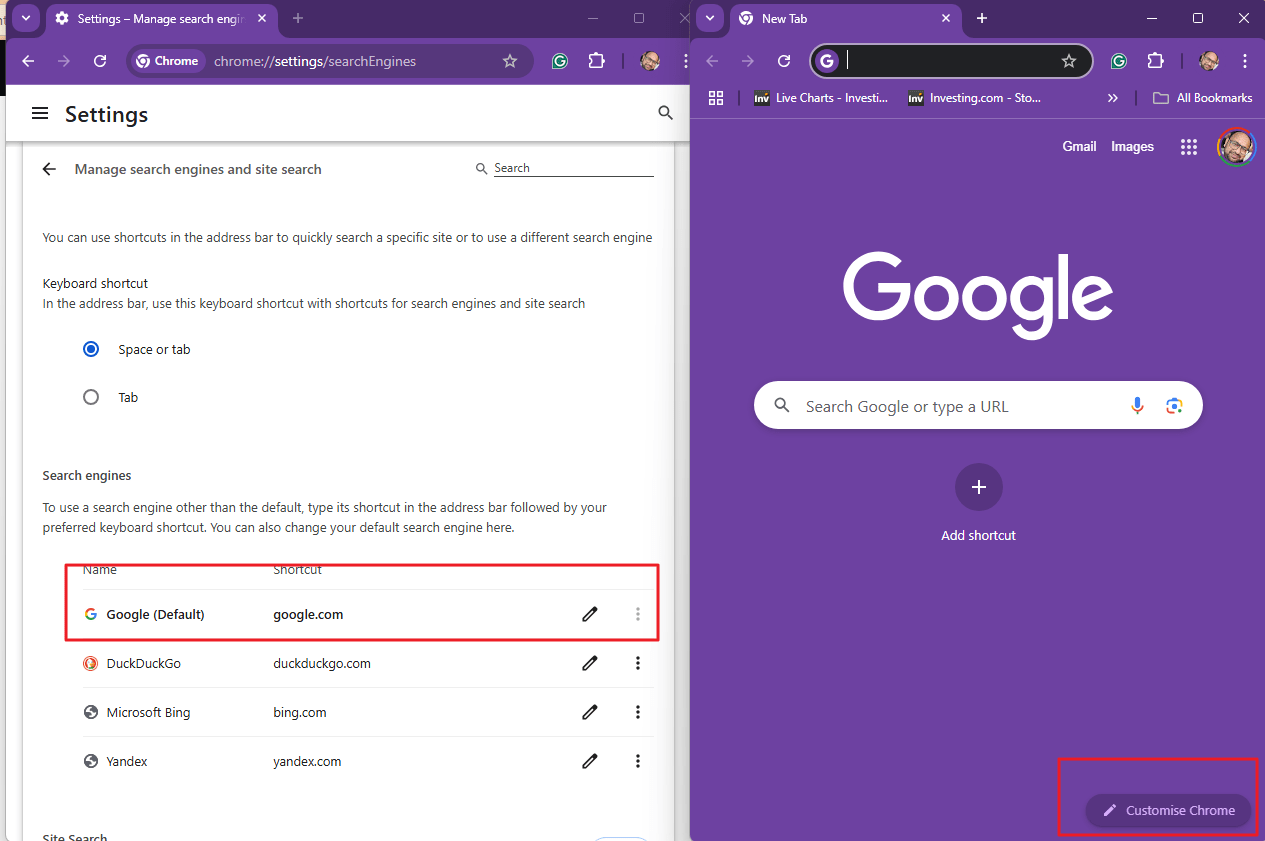Open the All Bookmarks folder
1265x841 pixels.
coord(1203,98)
